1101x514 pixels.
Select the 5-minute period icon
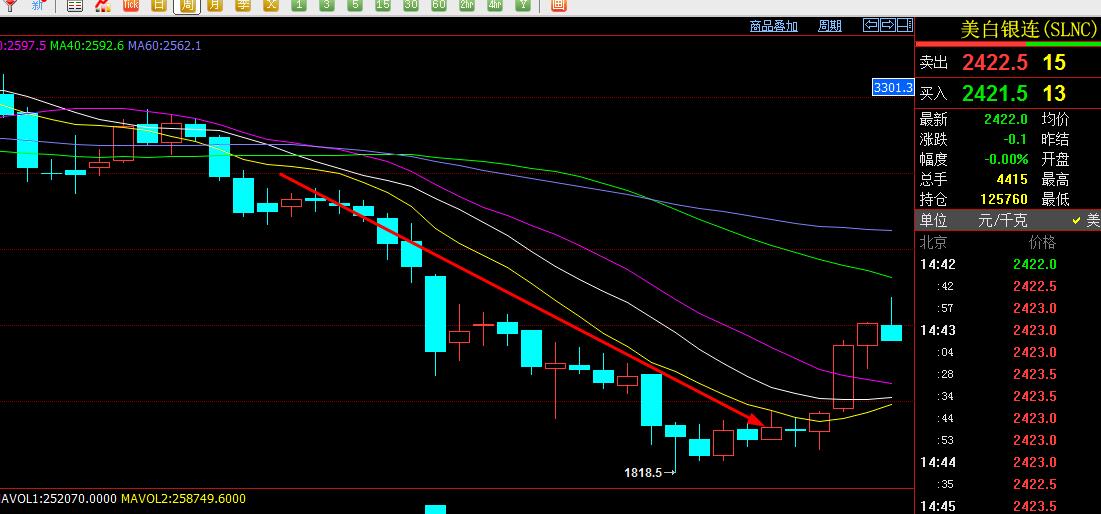[x=355, y=6]
